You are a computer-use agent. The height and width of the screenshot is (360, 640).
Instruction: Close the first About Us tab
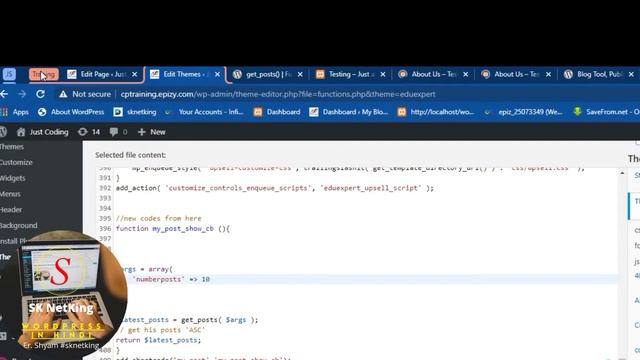point(466,74)
